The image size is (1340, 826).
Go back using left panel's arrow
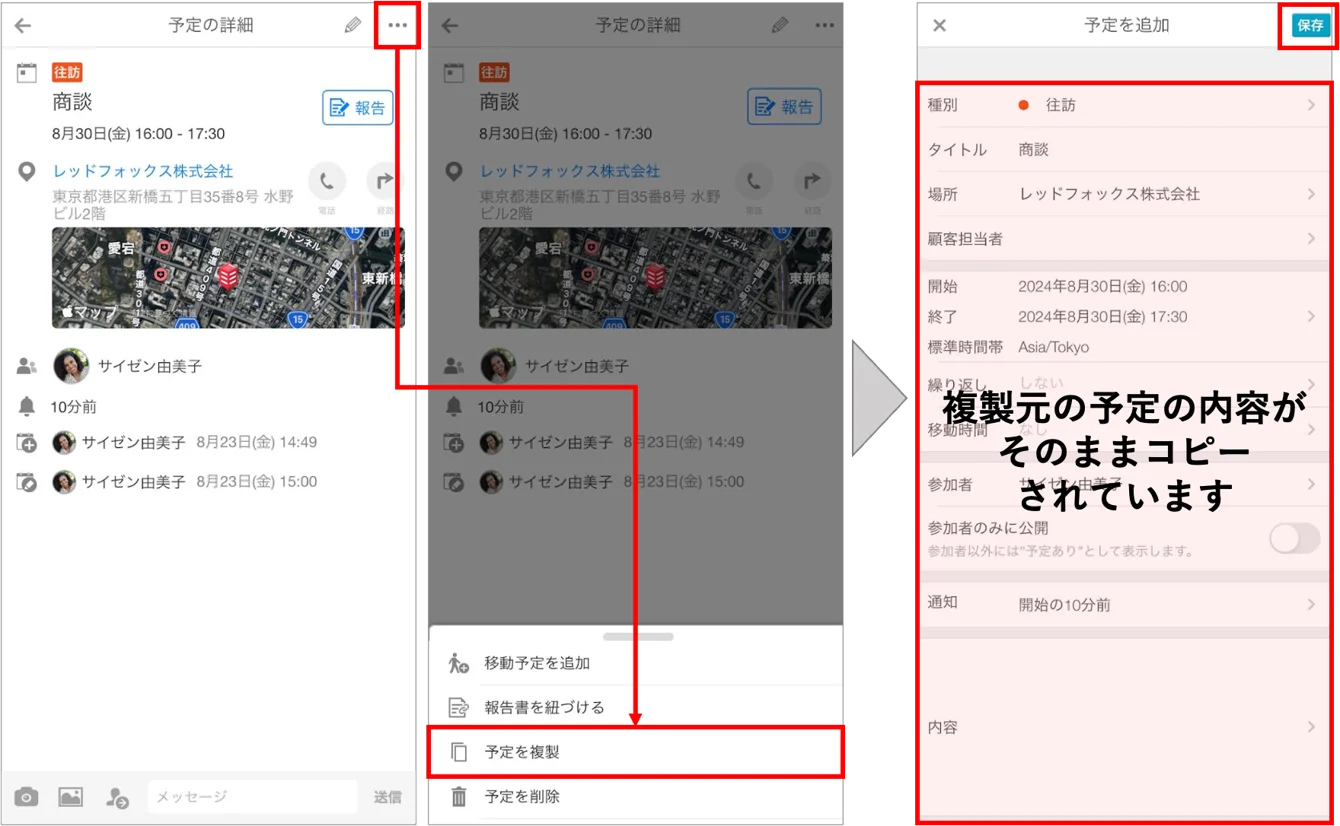click(x=23, y=26)
